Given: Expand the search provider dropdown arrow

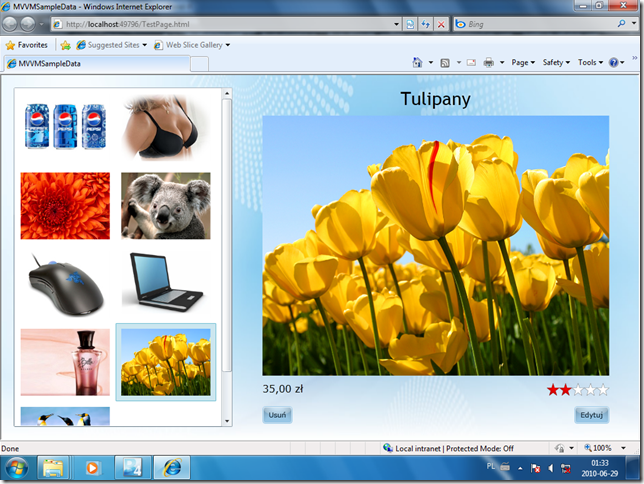Looking at the screenshot, I should (x=634, y=24).
